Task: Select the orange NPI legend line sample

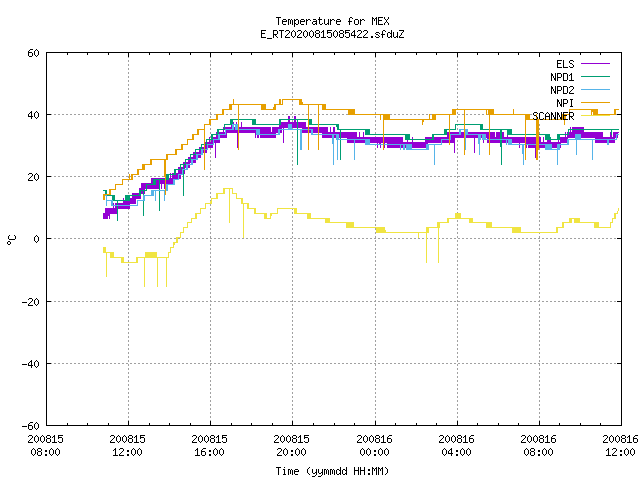Action: point(596,102)
